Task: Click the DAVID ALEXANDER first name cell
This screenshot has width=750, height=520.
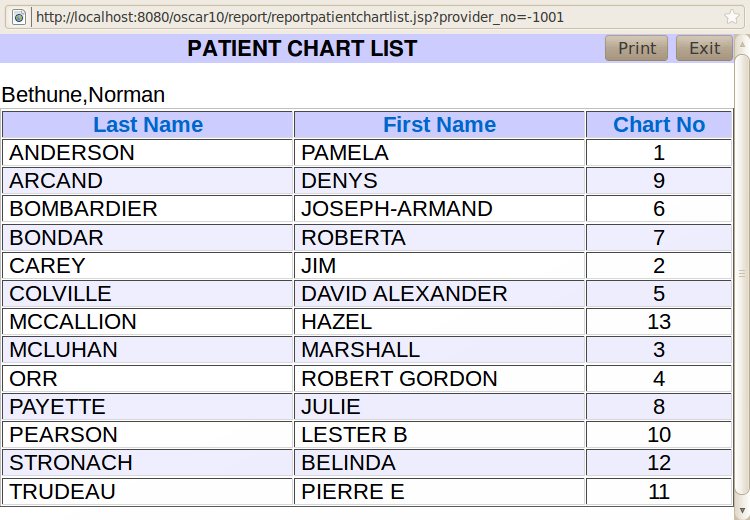Action: click(x=404, y=294)
